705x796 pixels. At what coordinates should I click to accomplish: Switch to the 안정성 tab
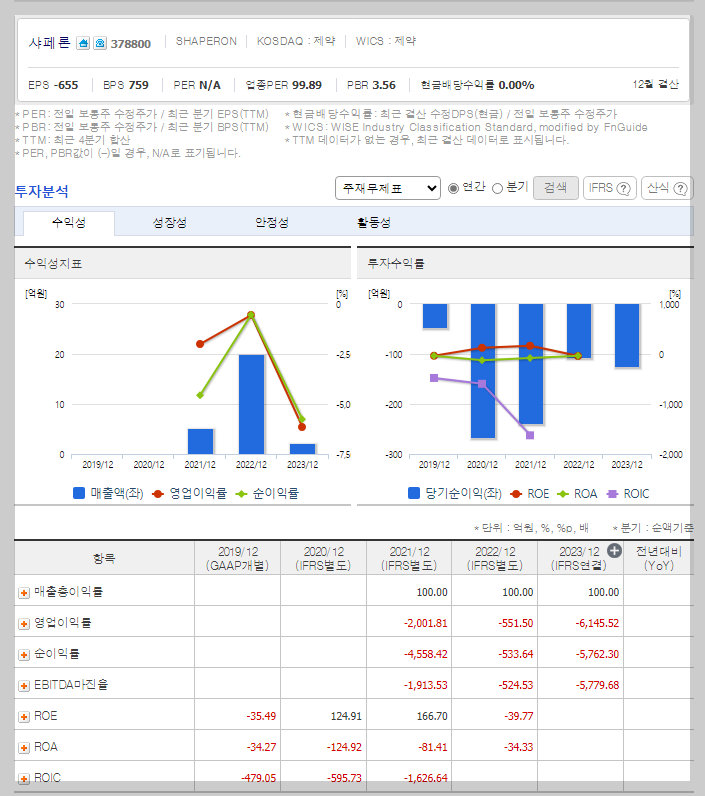pos(272,223)
